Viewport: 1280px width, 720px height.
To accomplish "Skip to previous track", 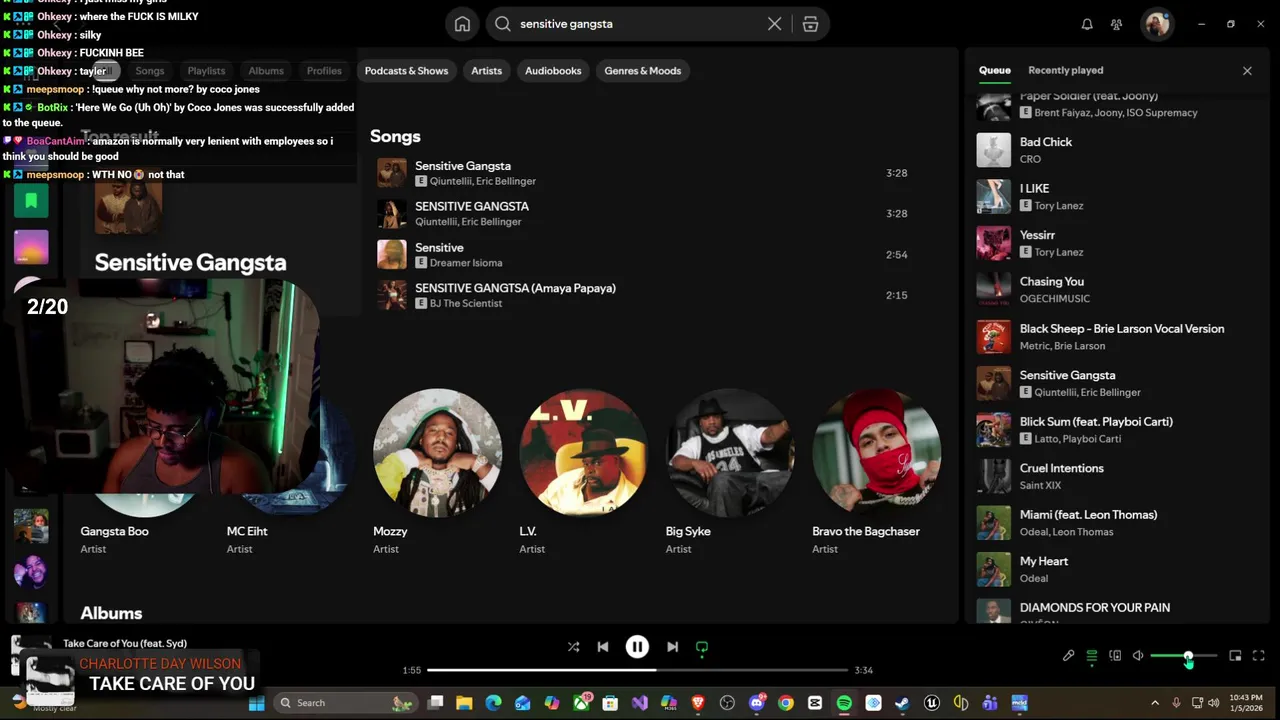I will tap(603, 647).
